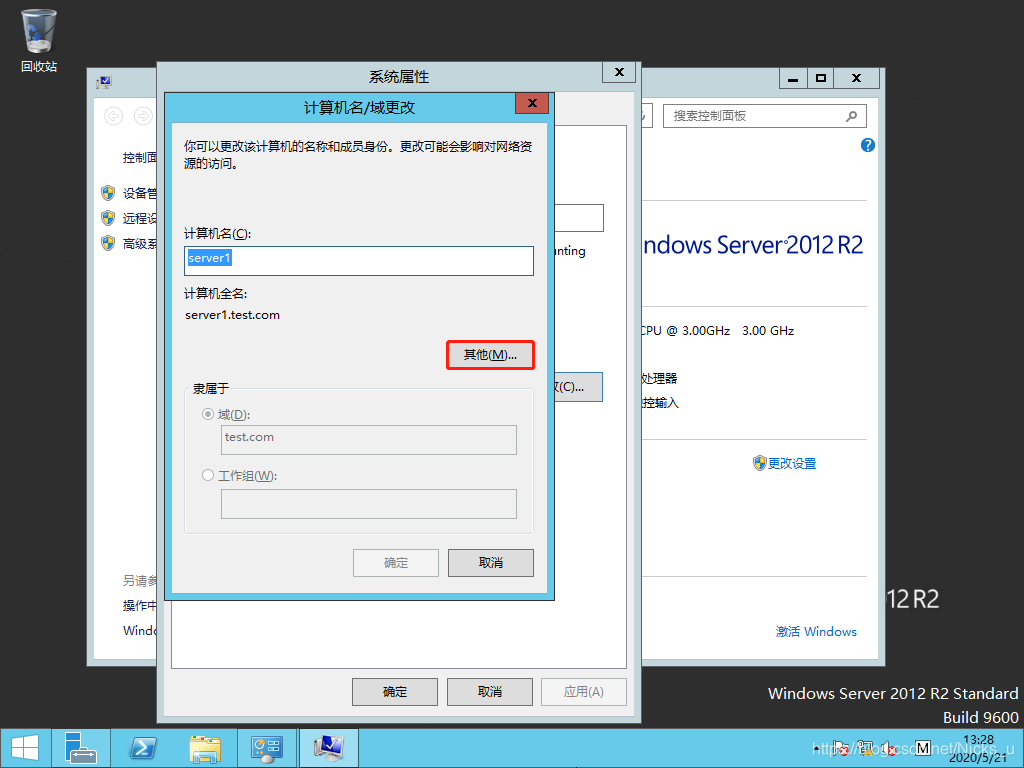Select the Workgroup radio button

tap(208, 475)
